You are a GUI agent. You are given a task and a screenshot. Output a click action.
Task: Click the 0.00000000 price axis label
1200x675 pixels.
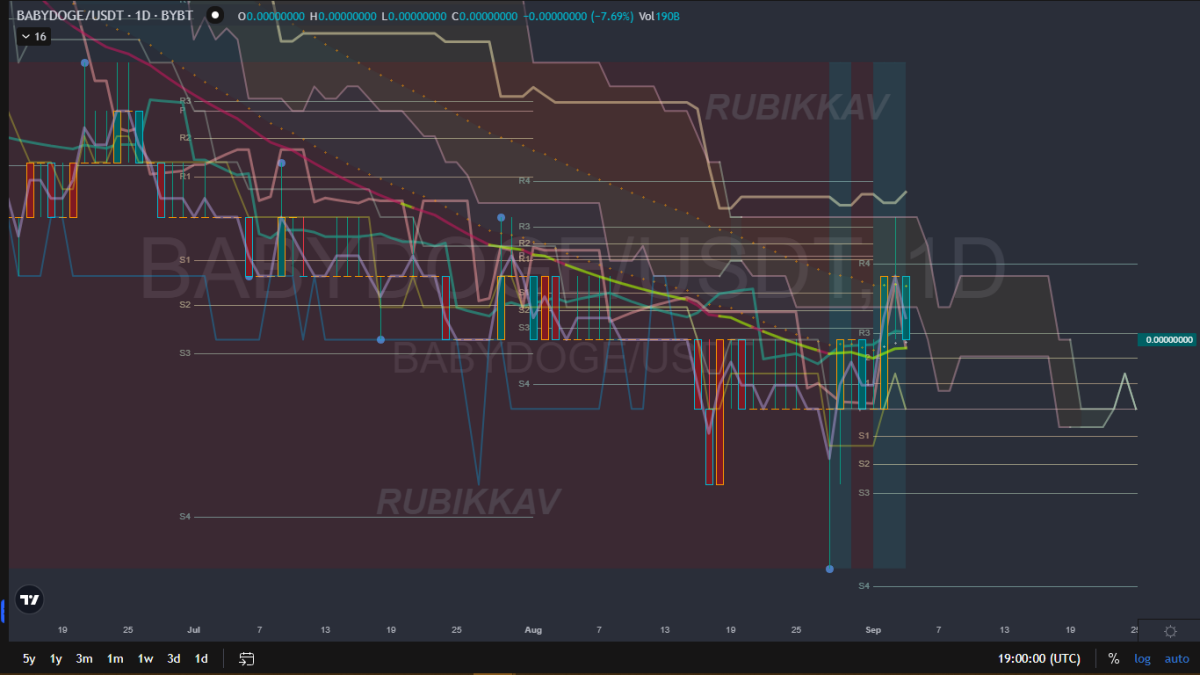1168,340
